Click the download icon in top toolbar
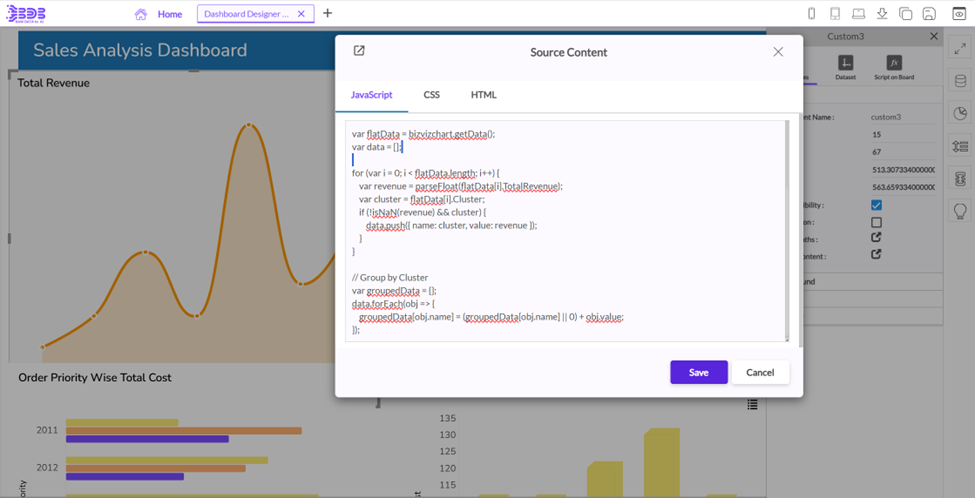The width and height of the screenshot is (975, 498). (x=882, y=14)
